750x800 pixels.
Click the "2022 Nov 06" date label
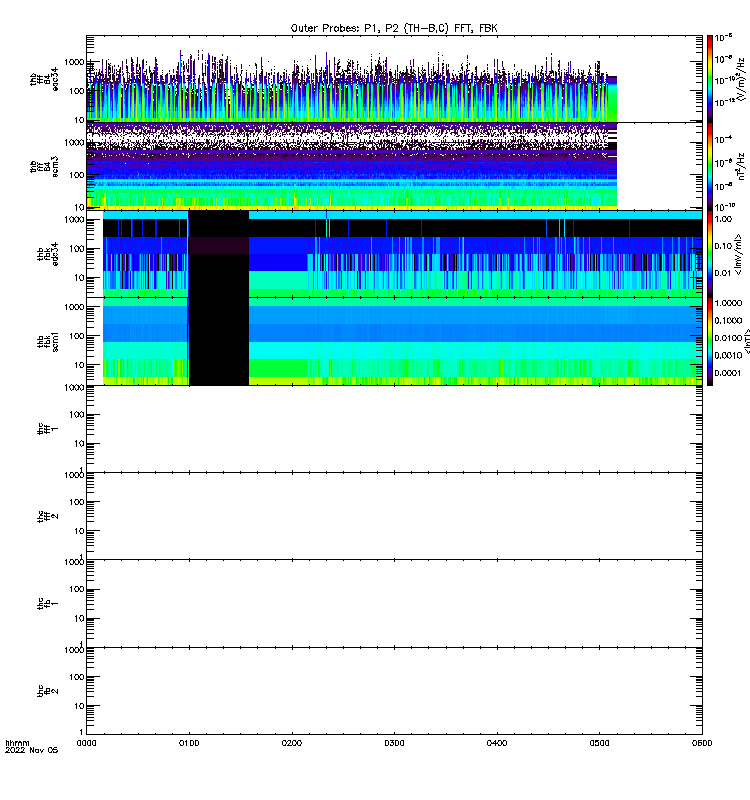click(x=32, y=750)
